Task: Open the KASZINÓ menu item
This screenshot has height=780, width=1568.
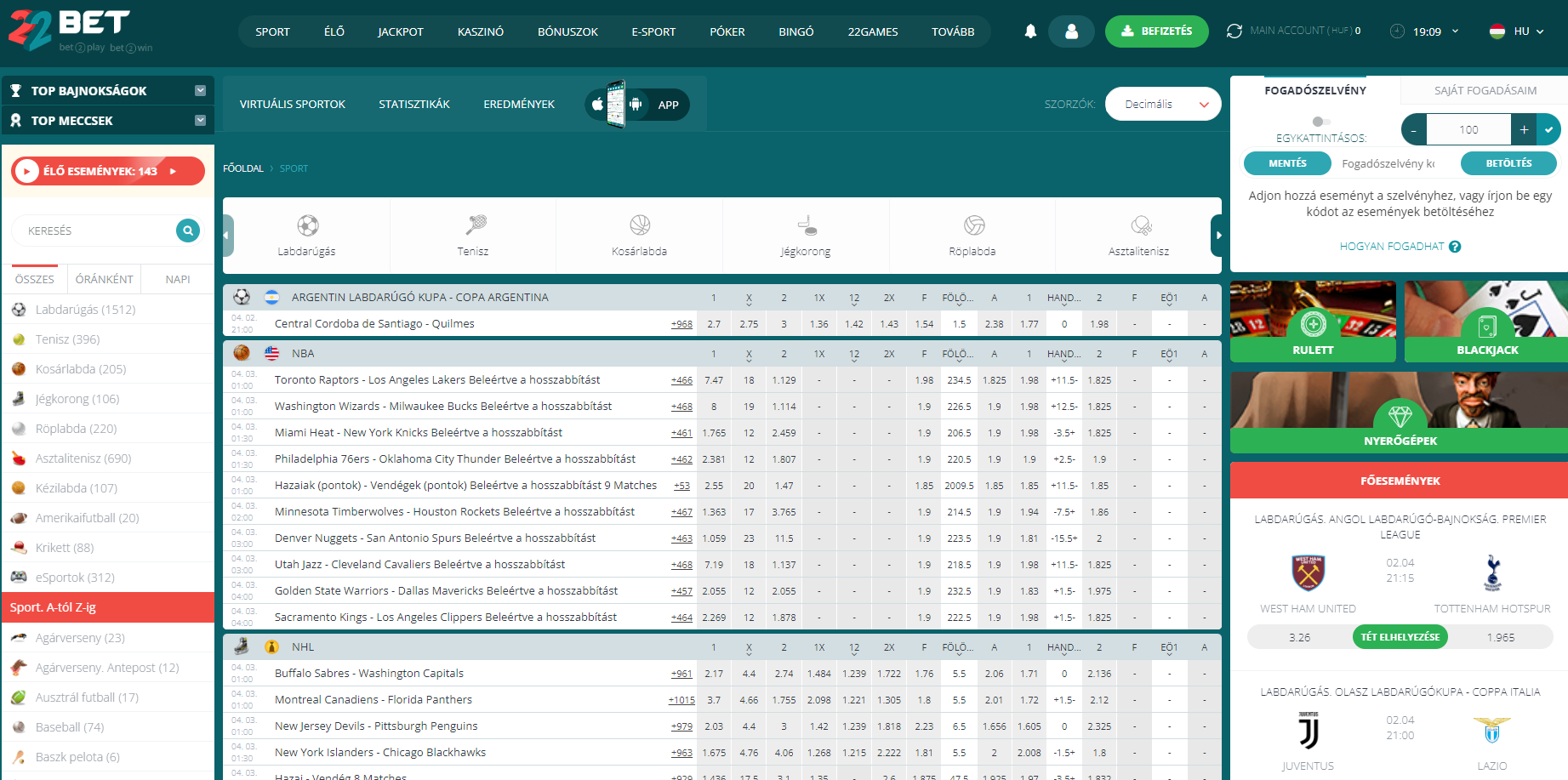Action: tap(480, 31)
